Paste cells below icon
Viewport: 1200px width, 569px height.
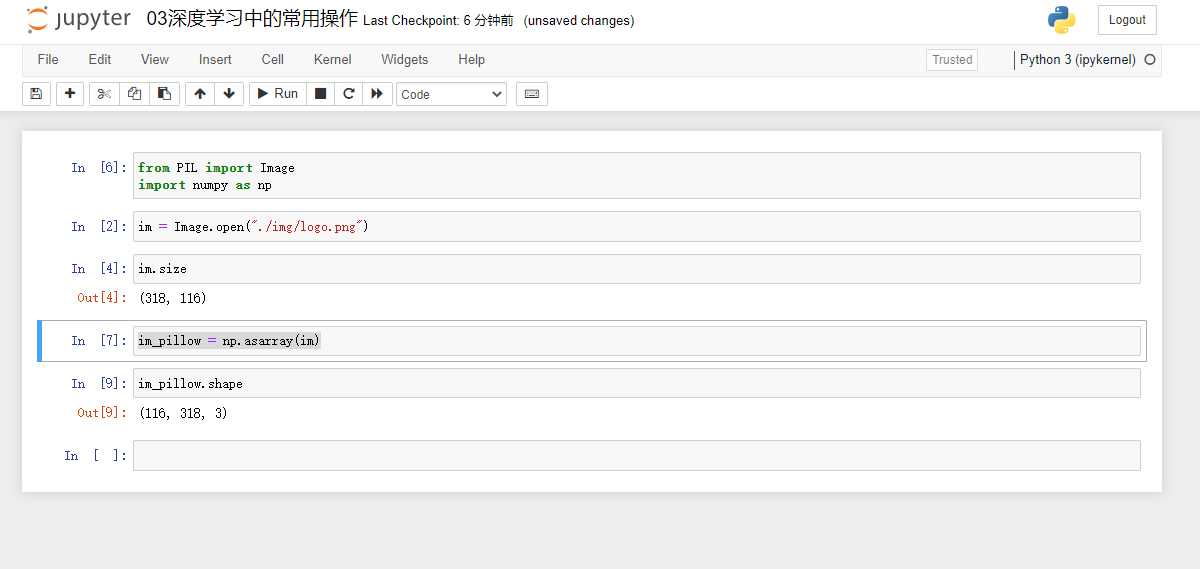coord(164,94)
